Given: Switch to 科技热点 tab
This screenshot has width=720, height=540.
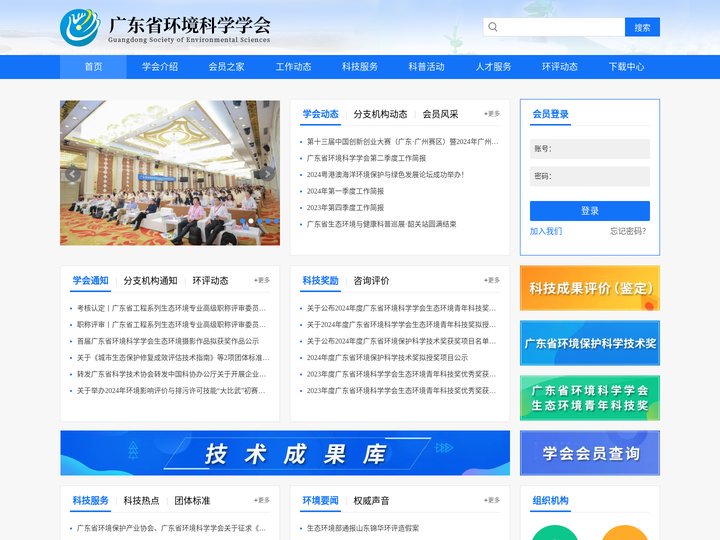Looking at the screenshot, I should 141,501.
